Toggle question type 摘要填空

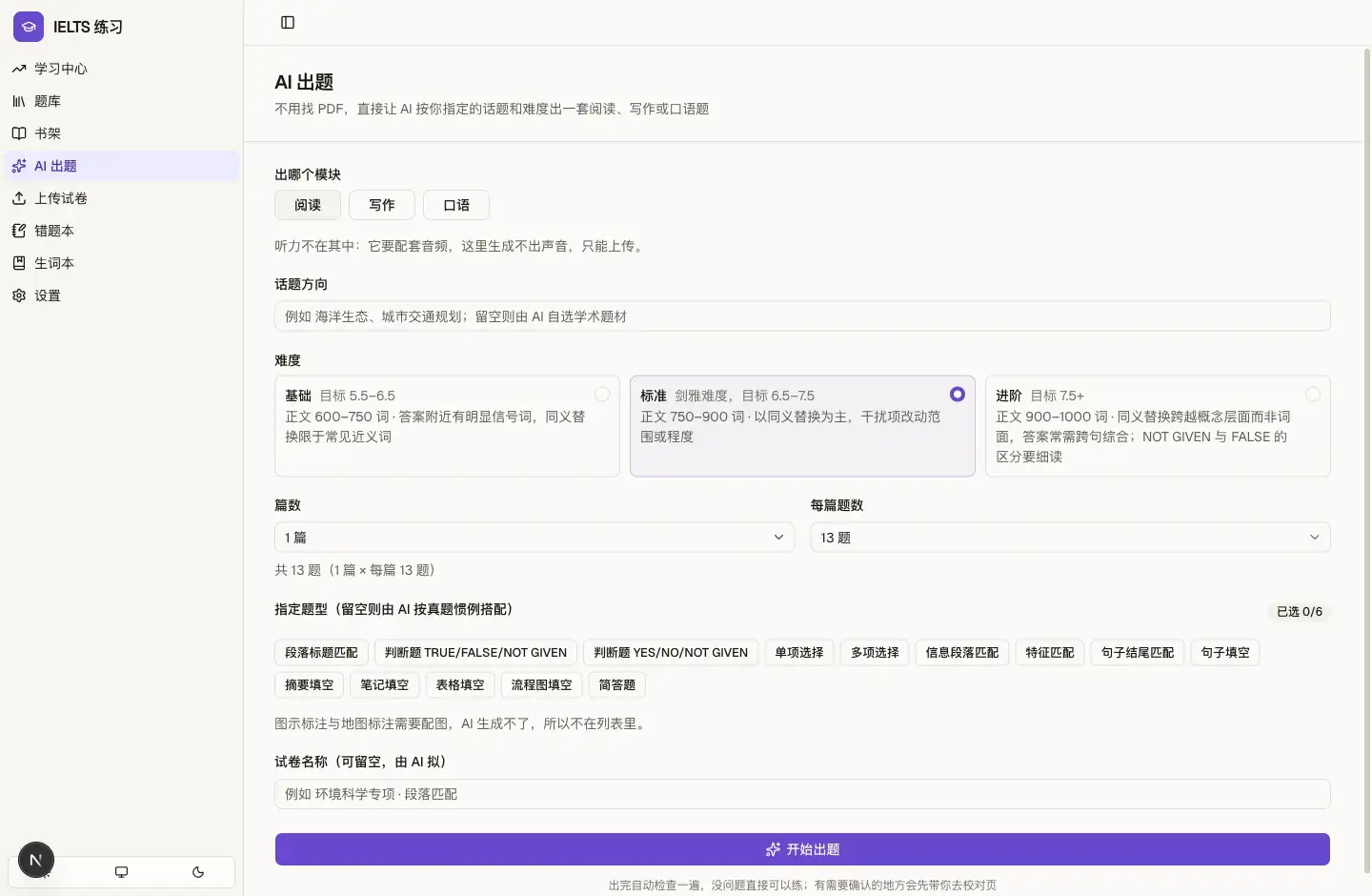(x=309, y=685)
